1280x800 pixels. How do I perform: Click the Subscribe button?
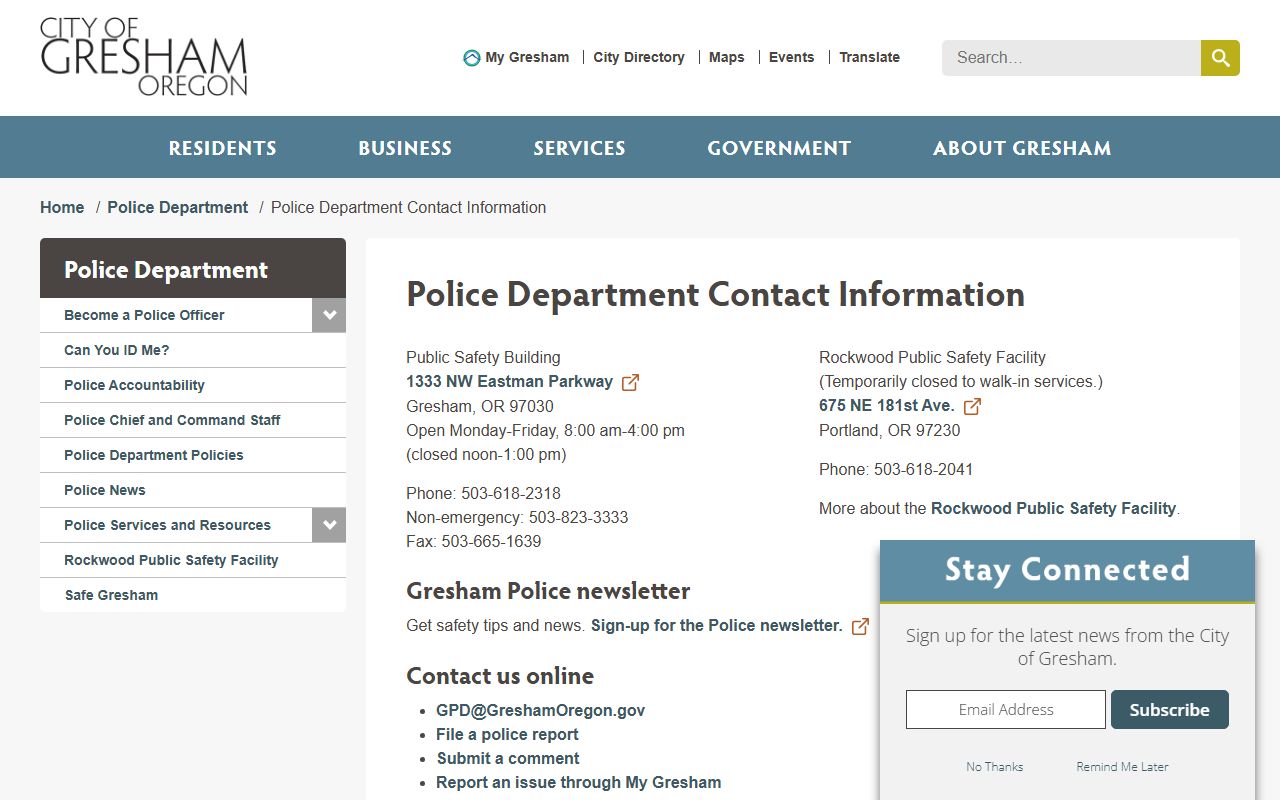1170,710
